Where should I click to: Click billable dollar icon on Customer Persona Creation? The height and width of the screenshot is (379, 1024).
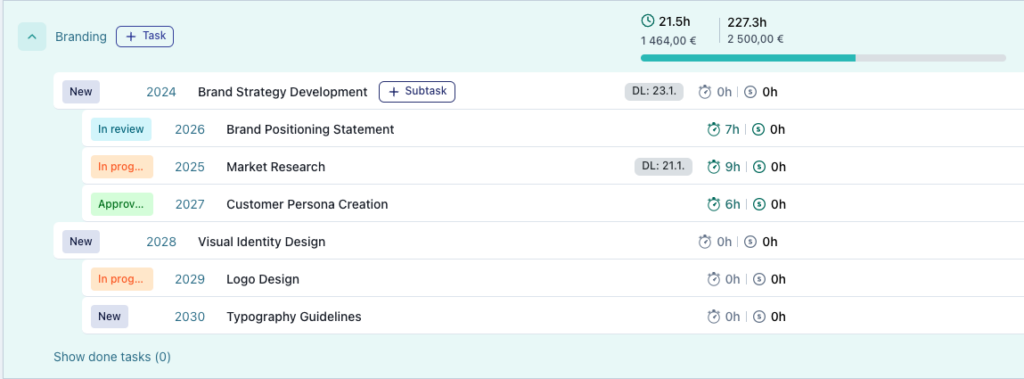[x=759, y=205]
